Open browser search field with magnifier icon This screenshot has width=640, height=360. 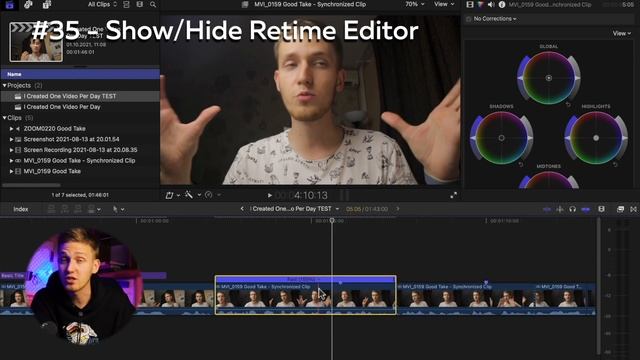coord(153,4)
